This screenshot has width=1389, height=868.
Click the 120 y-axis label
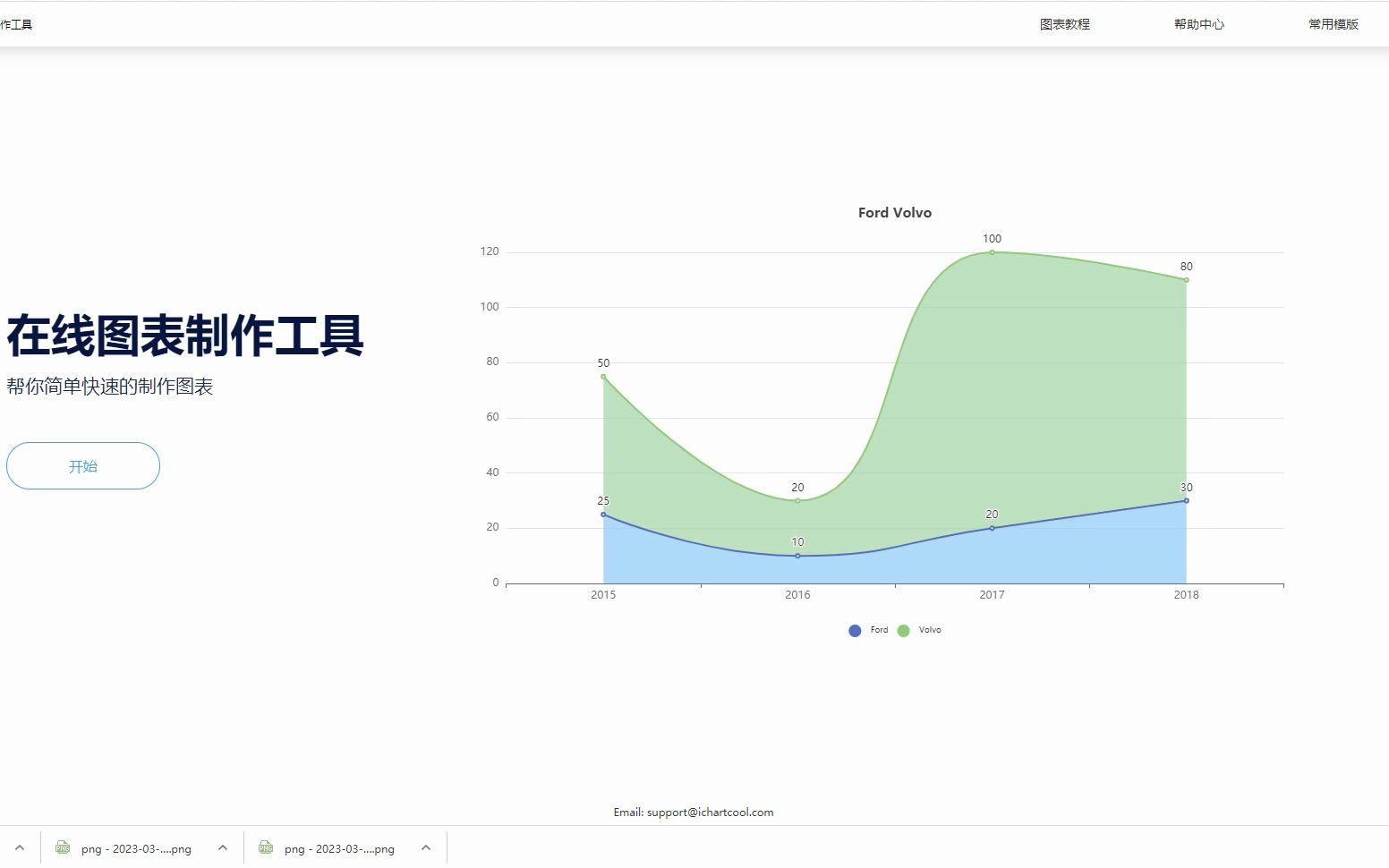click(x=490, y=251)
